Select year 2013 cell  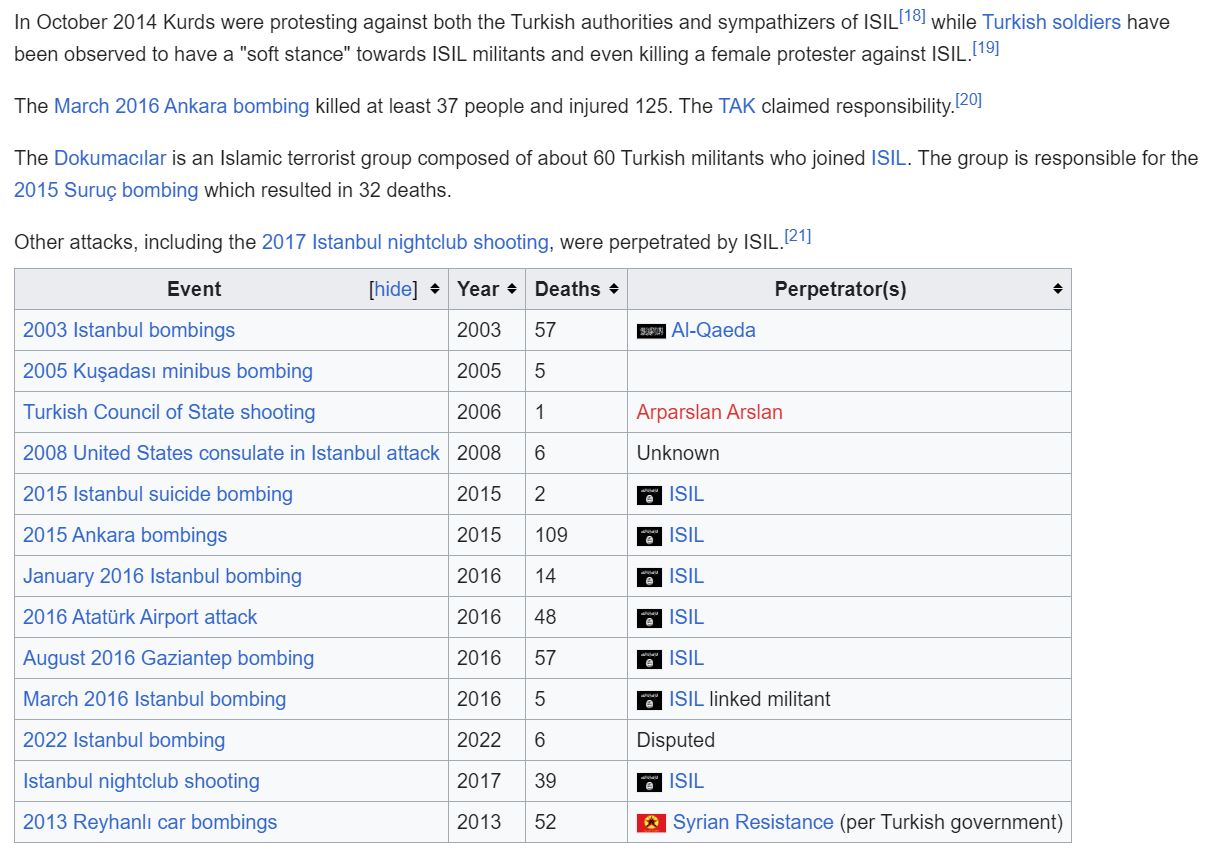click(487, 822)
